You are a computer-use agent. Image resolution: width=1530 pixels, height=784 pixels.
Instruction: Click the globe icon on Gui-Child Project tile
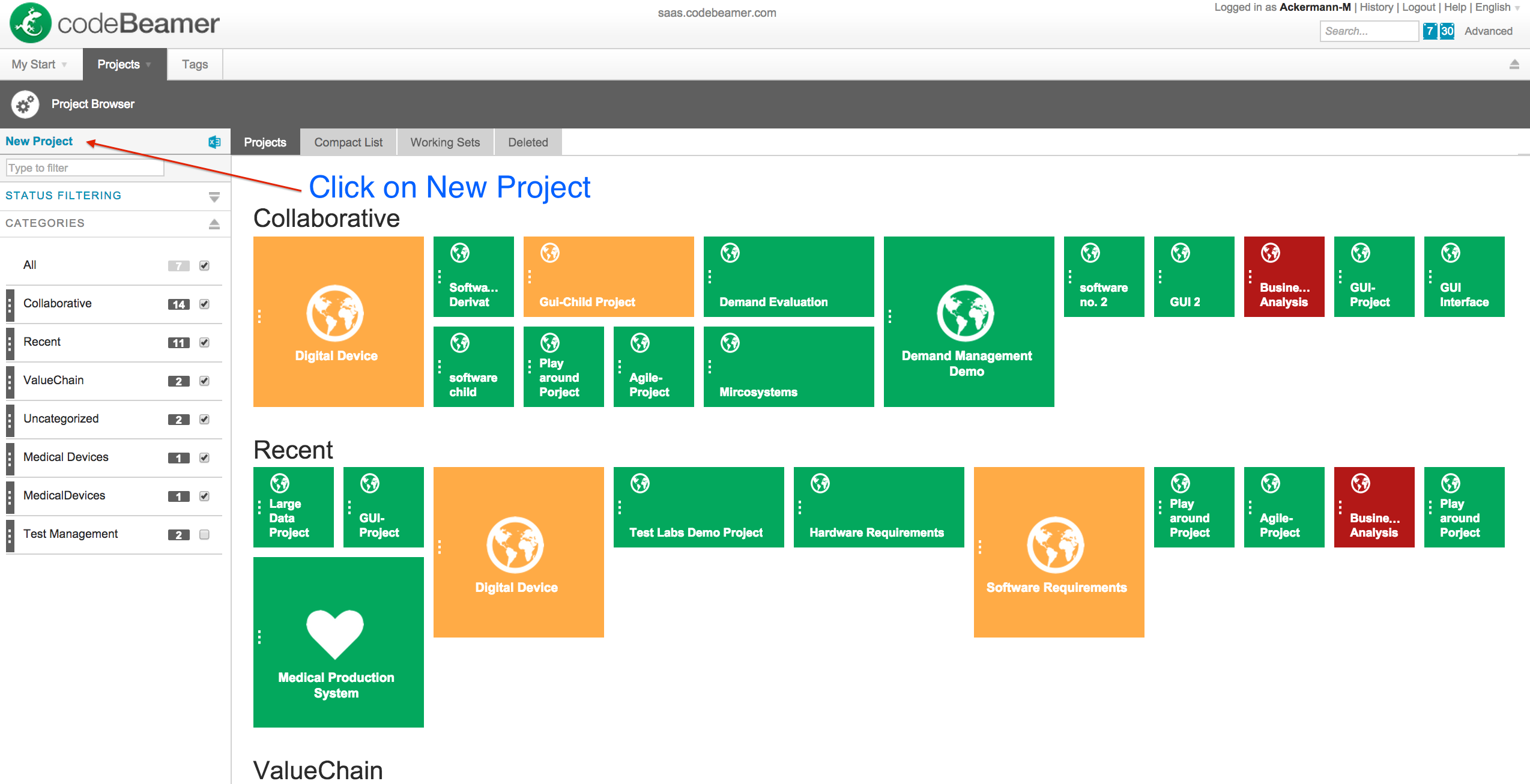550,253
